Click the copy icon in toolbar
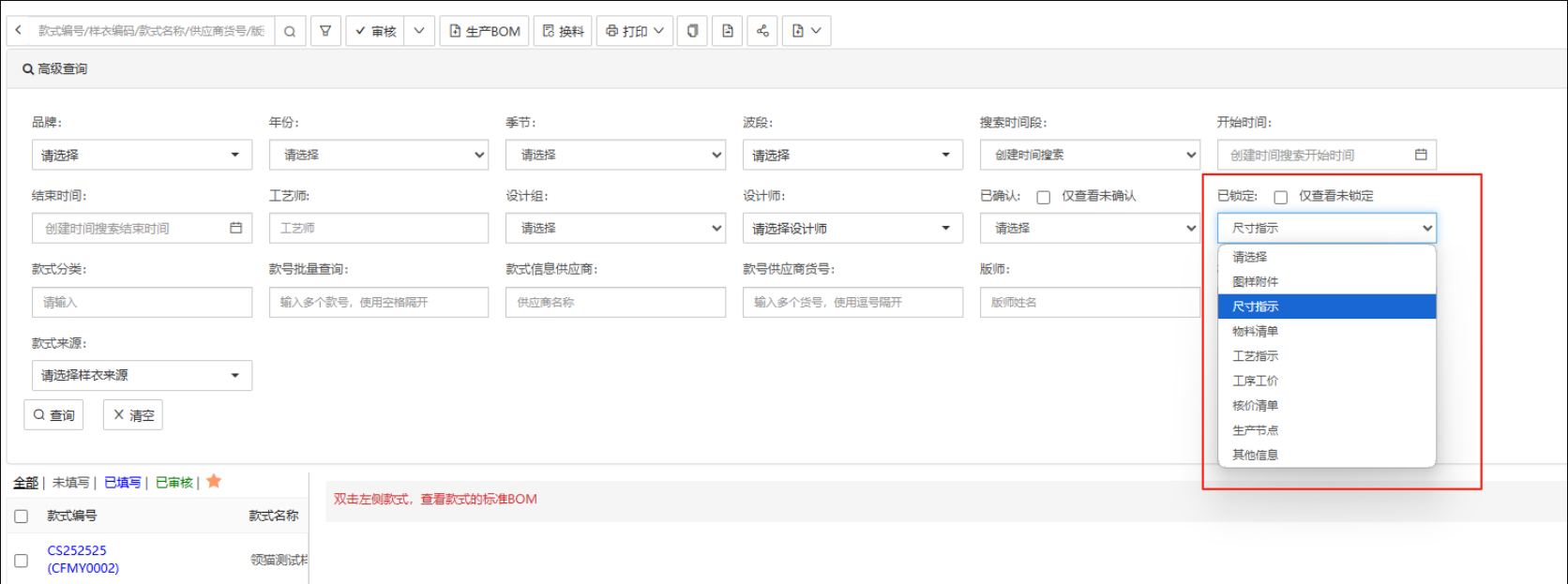Image resolution: width=1568 pixels, height=584 pixels. [x=692, y=31]
